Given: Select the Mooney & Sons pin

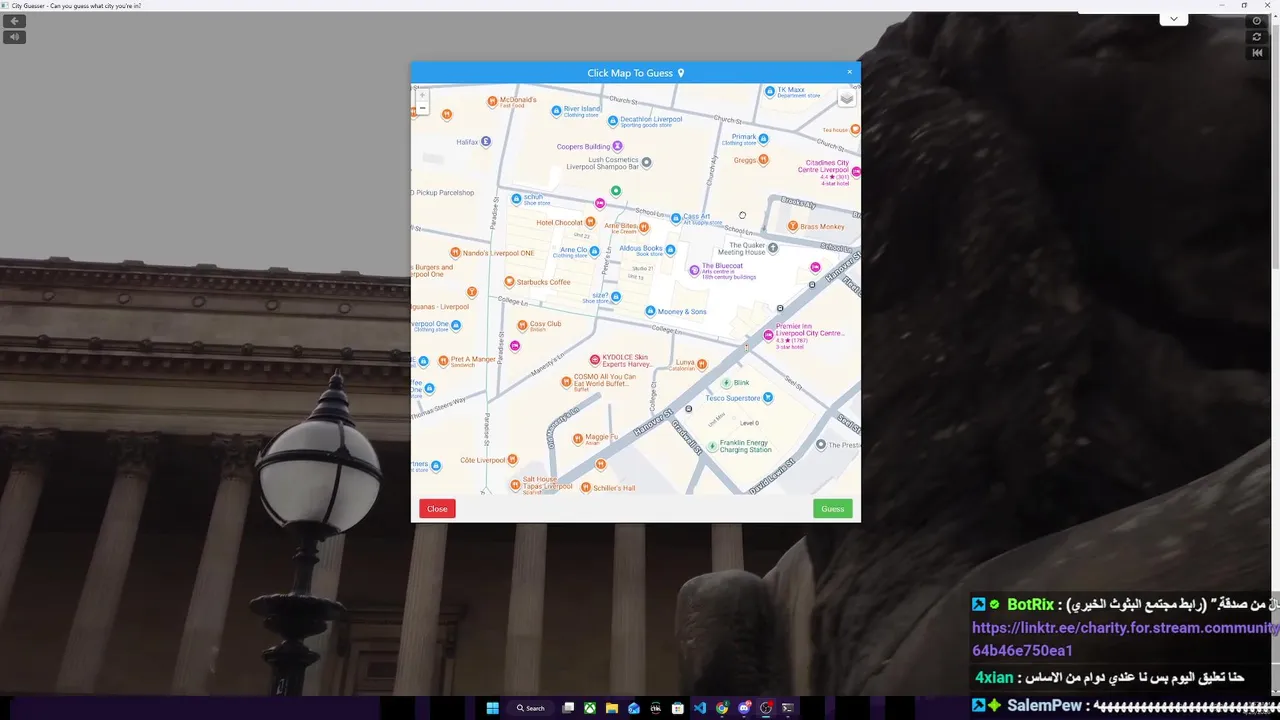Looking at the screenshot, I should coord(650,311).
